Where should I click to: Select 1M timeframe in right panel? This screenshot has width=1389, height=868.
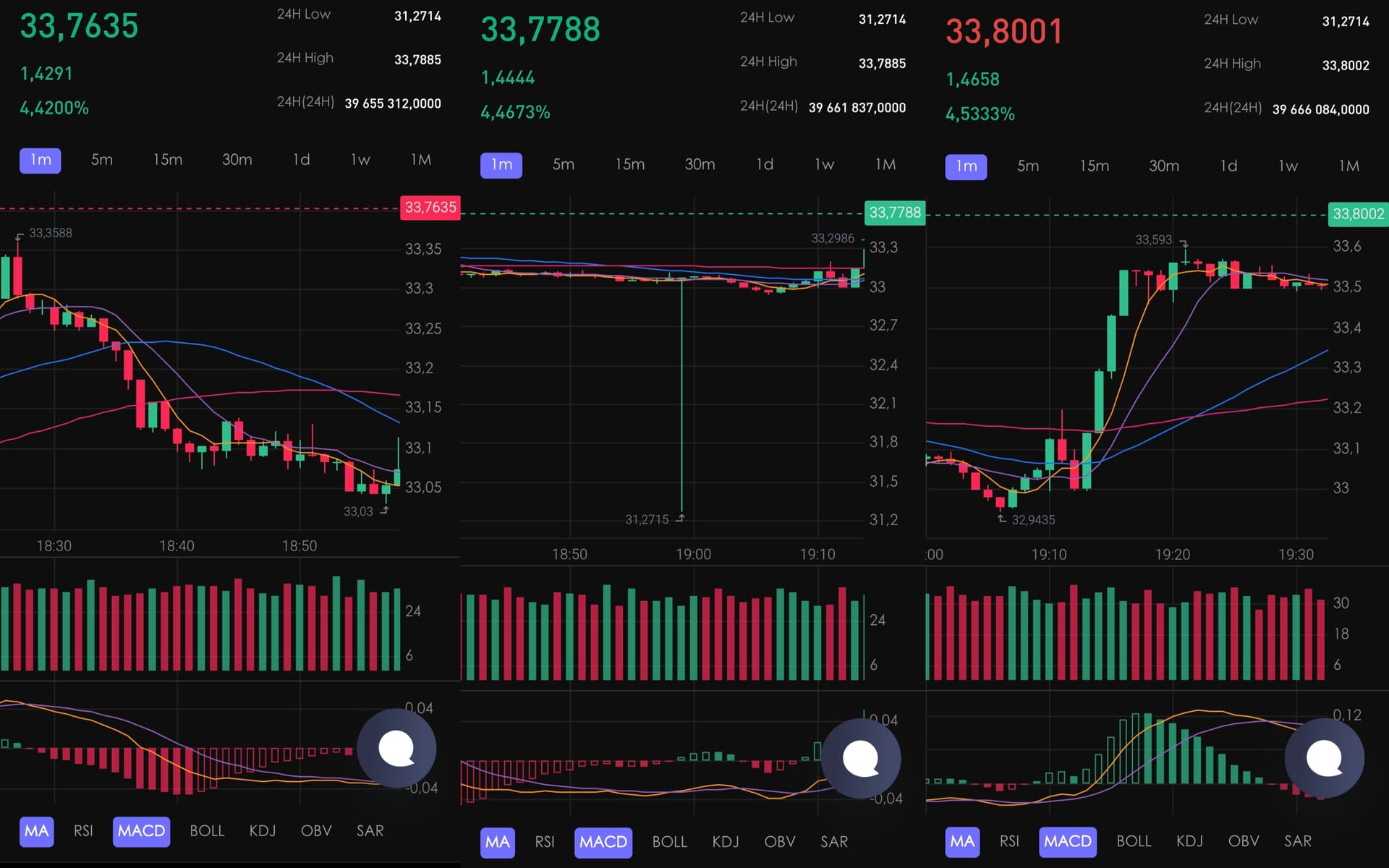pyautogui.click(x=1348, y=166)
